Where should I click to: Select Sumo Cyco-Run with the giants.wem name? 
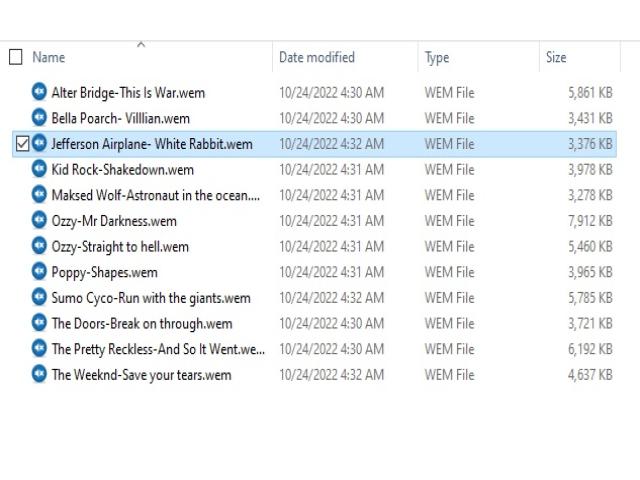(151, 298)
